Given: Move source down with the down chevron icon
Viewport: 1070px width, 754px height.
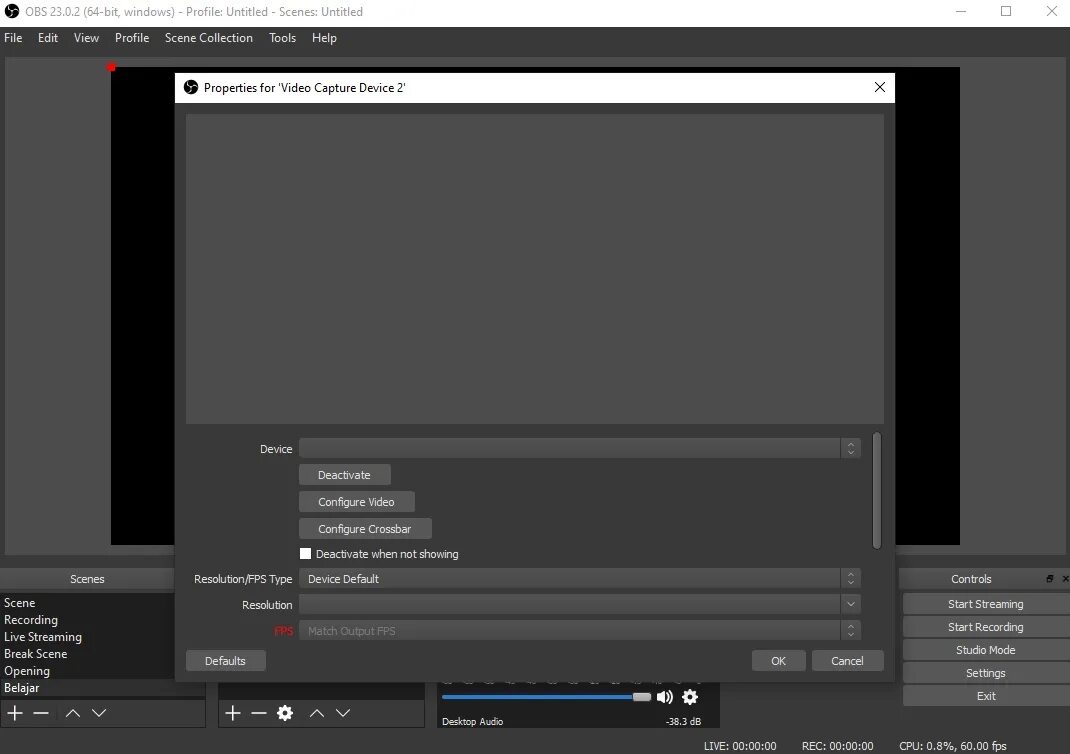Looking at the screenshot, I should point(343,712).
